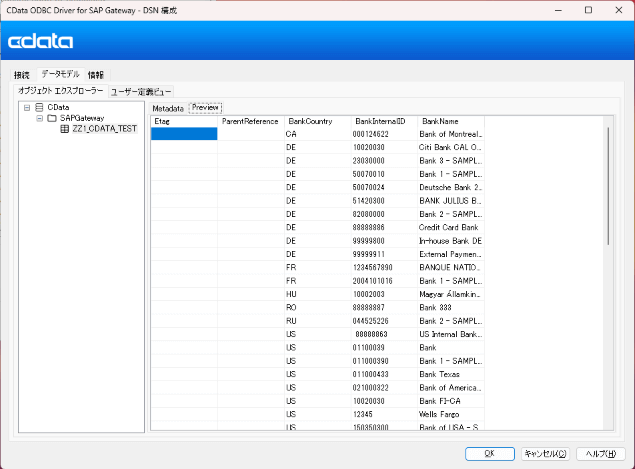Select cell 'Credit Card Bank'

pos(451,228)
